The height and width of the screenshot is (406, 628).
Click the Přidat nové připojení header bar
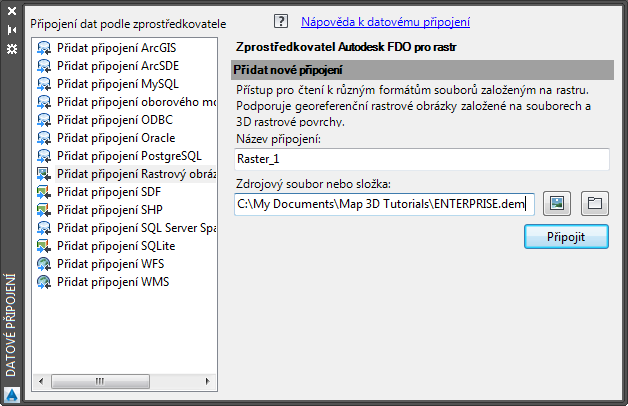coord(422,70)
